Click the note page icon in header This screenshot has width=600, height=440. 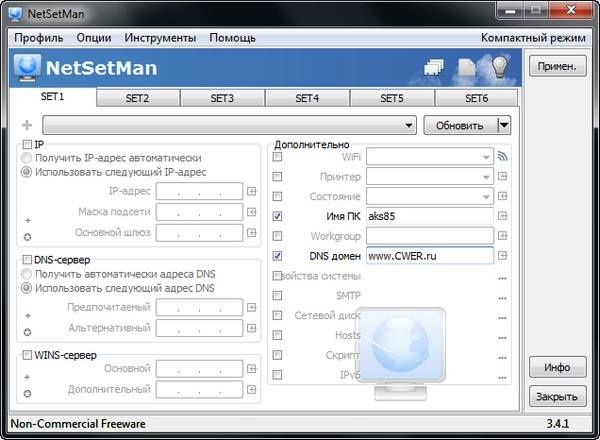(466, 68)
